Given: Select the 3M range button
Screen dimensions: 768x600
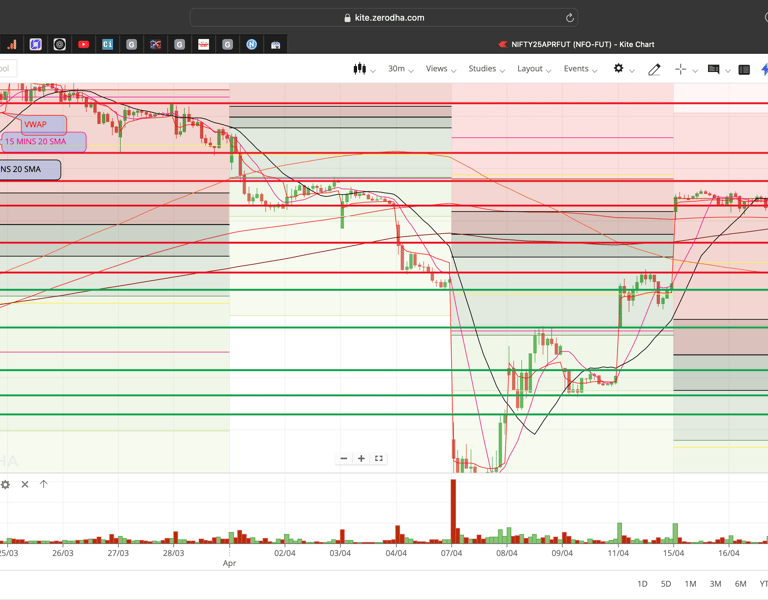Looking at the screenshot, I should tap(715, 584).
